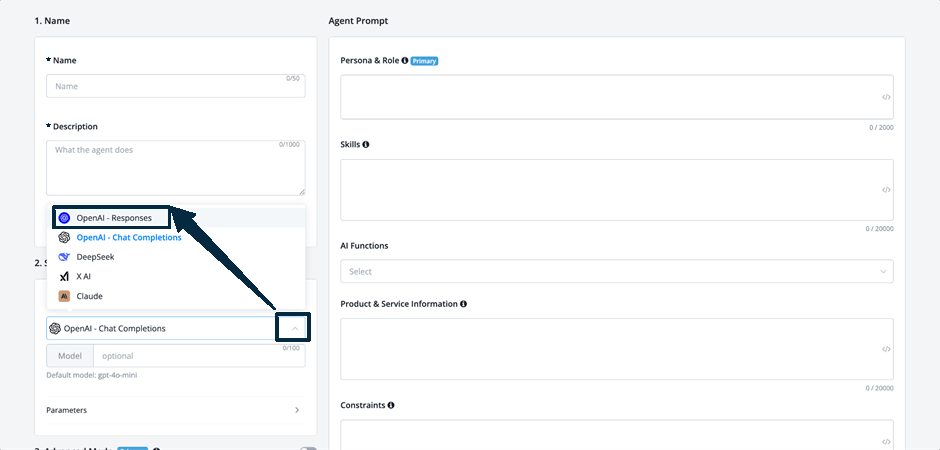This screenshot has width=940, height=450.
Task: Open the Skills info icon
Action: (x=366, y=144)
